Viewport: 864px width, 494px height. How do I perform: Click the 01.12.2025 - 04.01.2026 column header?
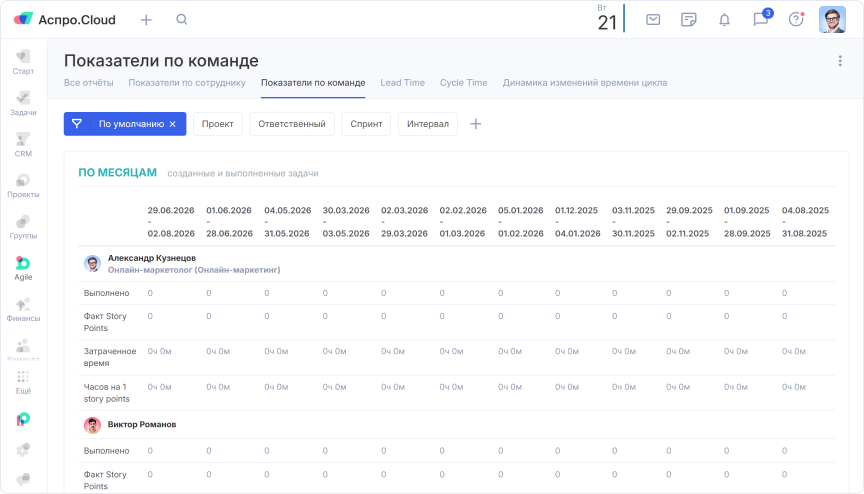point(577,222)
